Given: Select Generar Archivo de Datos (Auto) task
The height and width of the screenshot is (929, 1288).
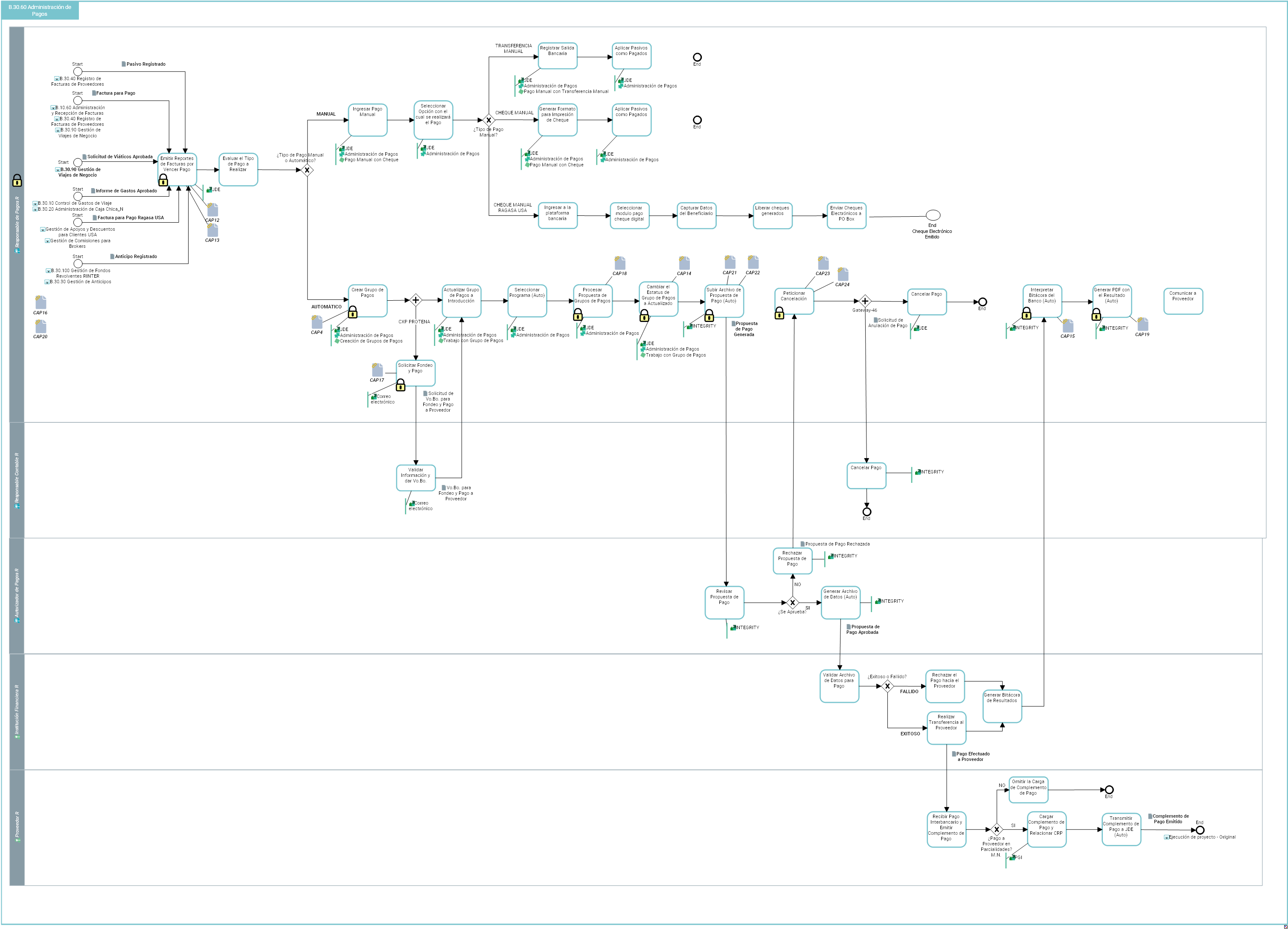Looking at the screenshot, I should click(x=840, y=603).
